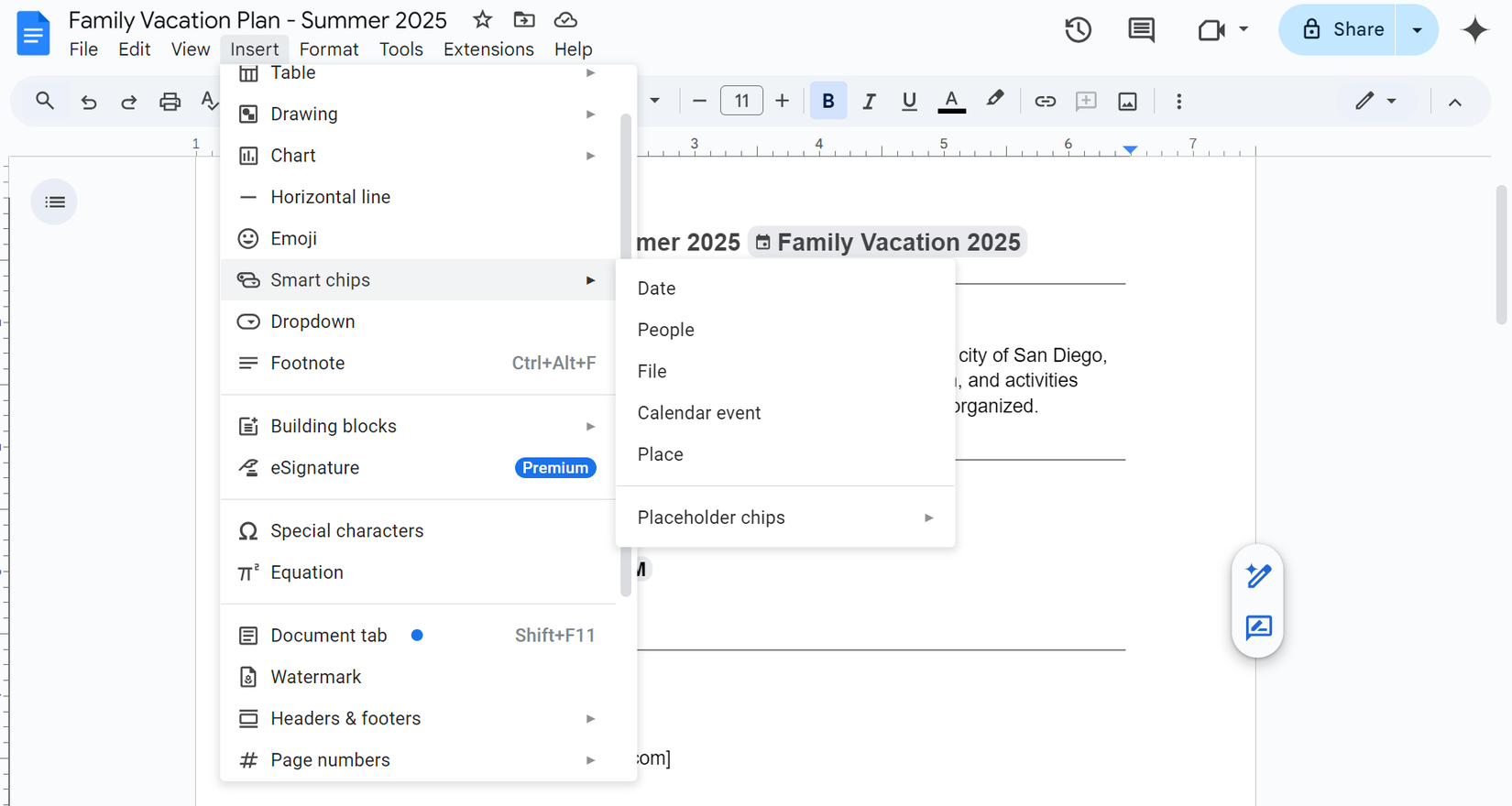The height and width of the screenshot is (806, 1512).
Task: Choose Watermark from Insert menu
Action: [316, 677]
